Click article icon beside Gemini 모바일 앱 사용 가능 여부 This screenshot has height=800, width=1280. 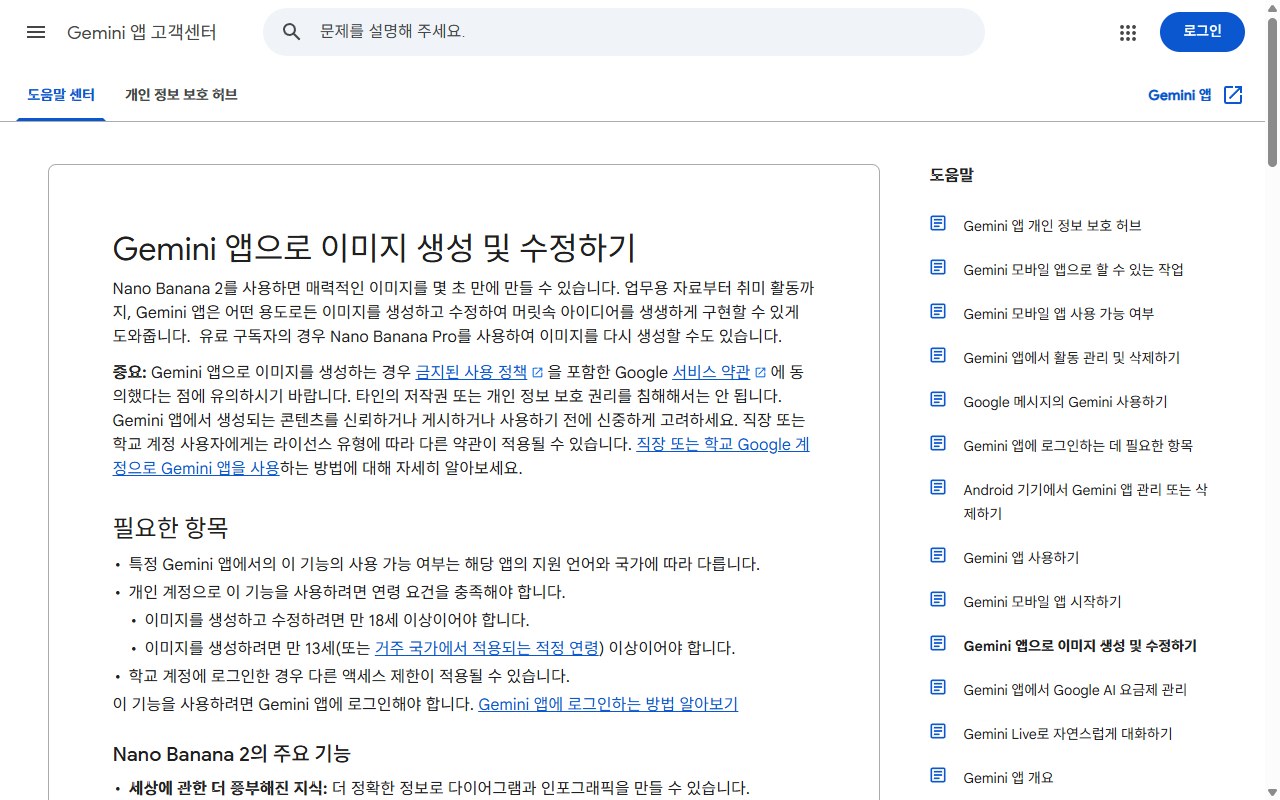[x=938, y=311]
